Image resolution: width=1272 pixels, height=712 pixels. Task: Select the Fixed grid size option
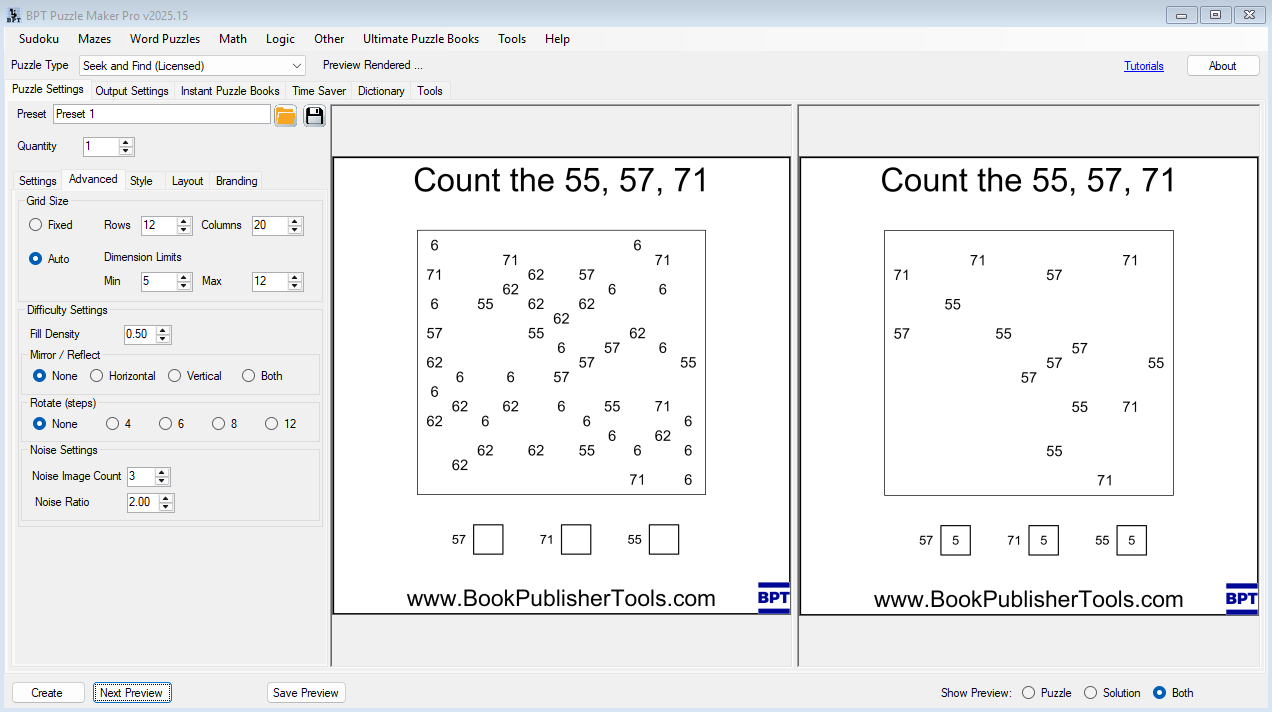[x=36, y=225]
